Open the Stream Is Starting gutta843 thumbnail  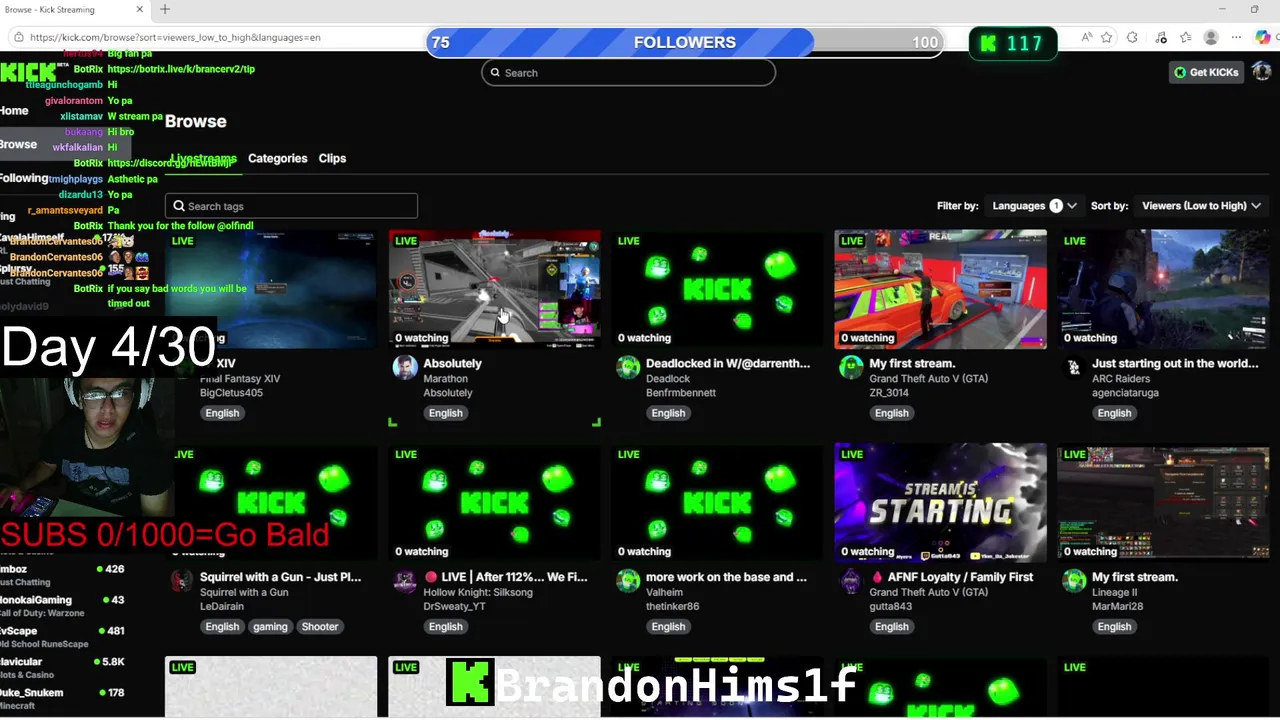point(940,503)
